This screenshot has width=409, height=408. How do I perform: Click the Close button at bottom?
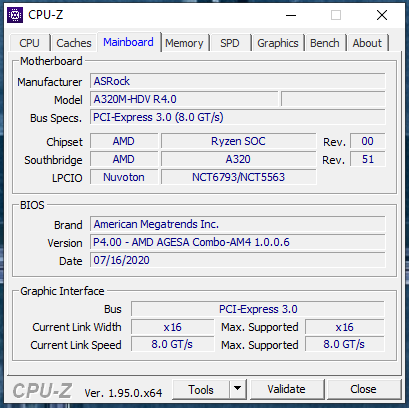coord(363,389)
